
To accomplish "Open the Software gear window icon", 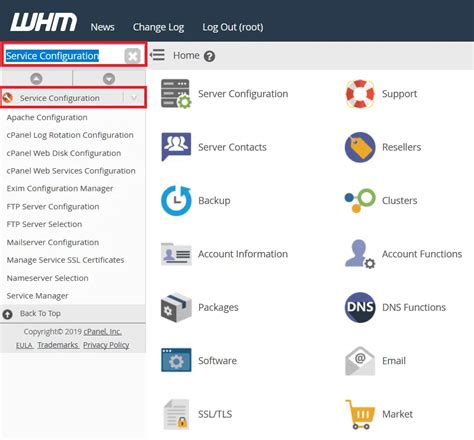I will [176, 360].
